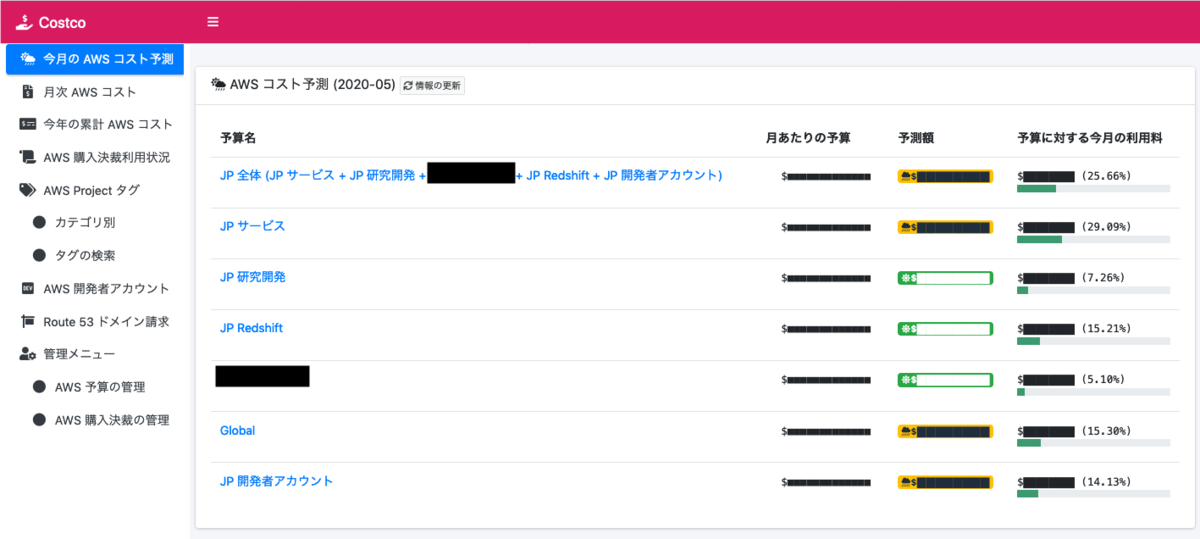Click the 予算に対する今月の利用料 column header

pos(1090,138)
